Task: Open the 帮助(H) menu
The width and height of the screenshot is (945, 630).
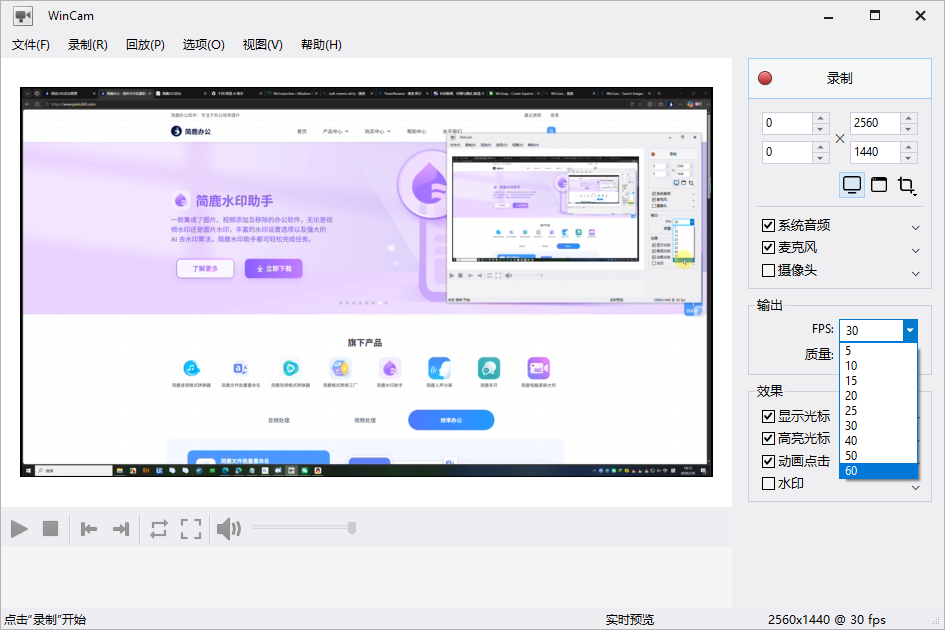Action: pos(321,45)
